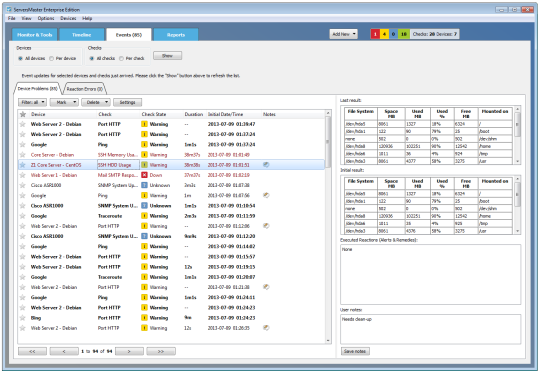Star the Bing Port HTTP event
The image size is (540, 374).
(x=23, y=318)
